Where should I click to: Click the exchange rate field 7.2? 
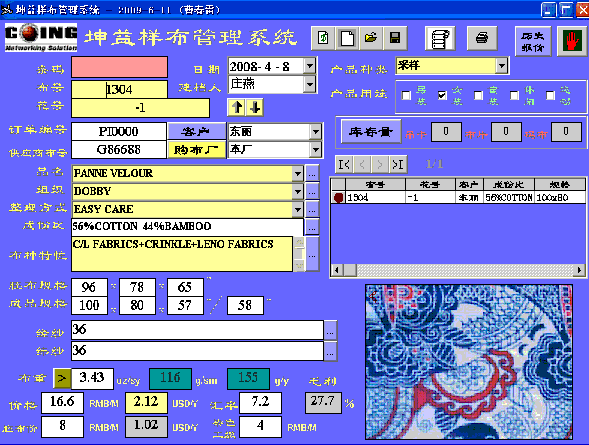tap(260, 402)
